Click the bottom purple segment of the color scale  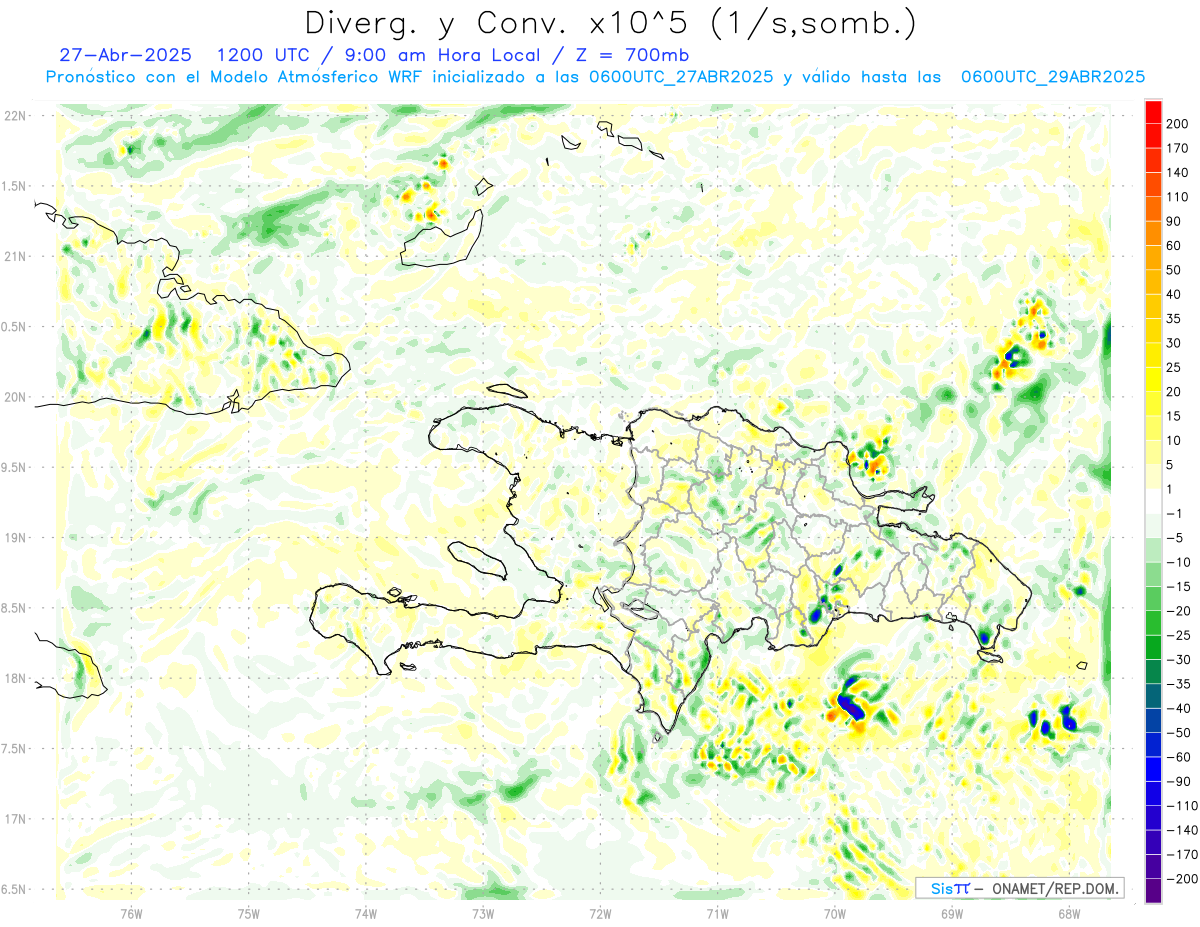pyautogui.click(x=1153, y=891)
